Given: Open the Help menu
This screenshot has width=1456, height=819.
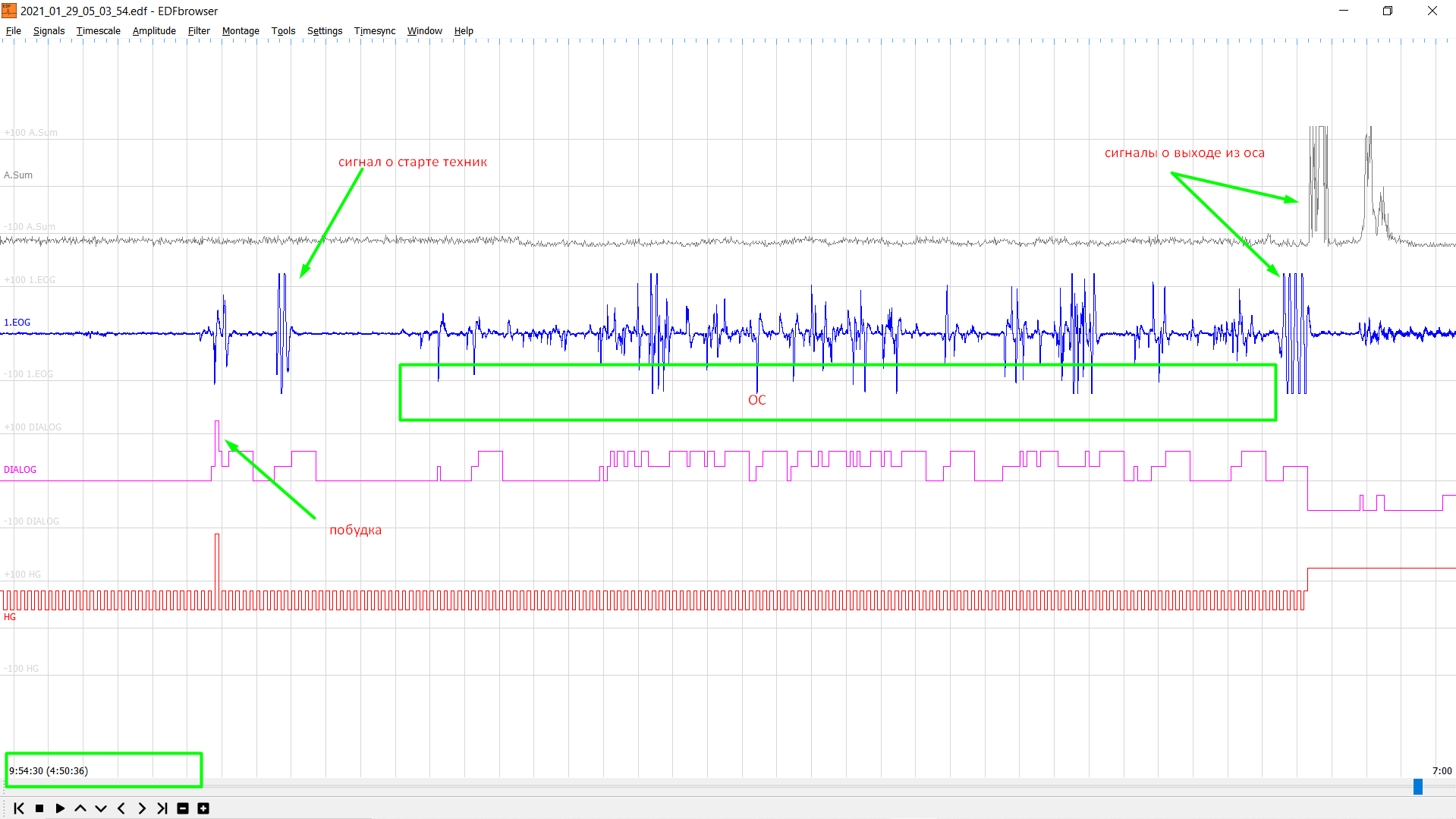Looking at the screenshot, I should click(x=464, y=31).
